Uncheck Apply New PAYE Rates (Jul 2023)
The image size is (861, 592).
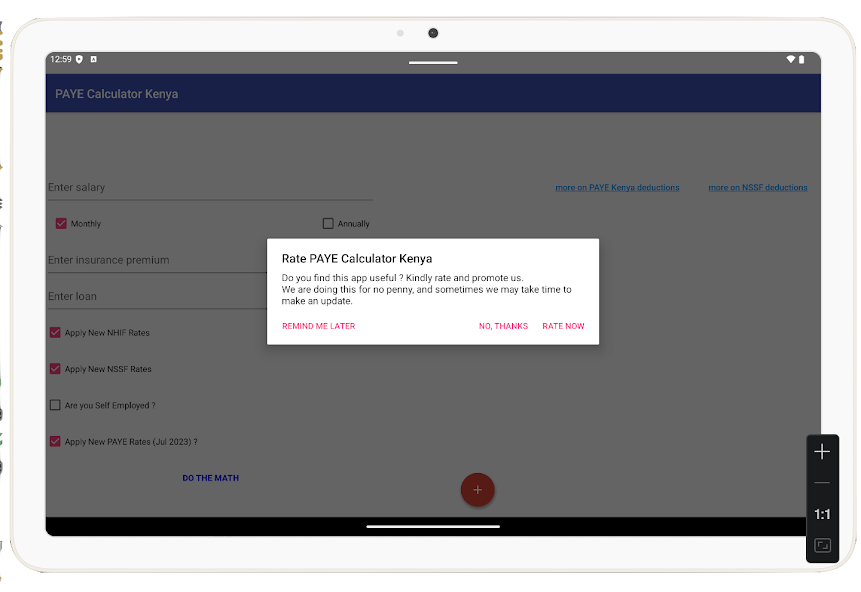[x=55, y=441]
